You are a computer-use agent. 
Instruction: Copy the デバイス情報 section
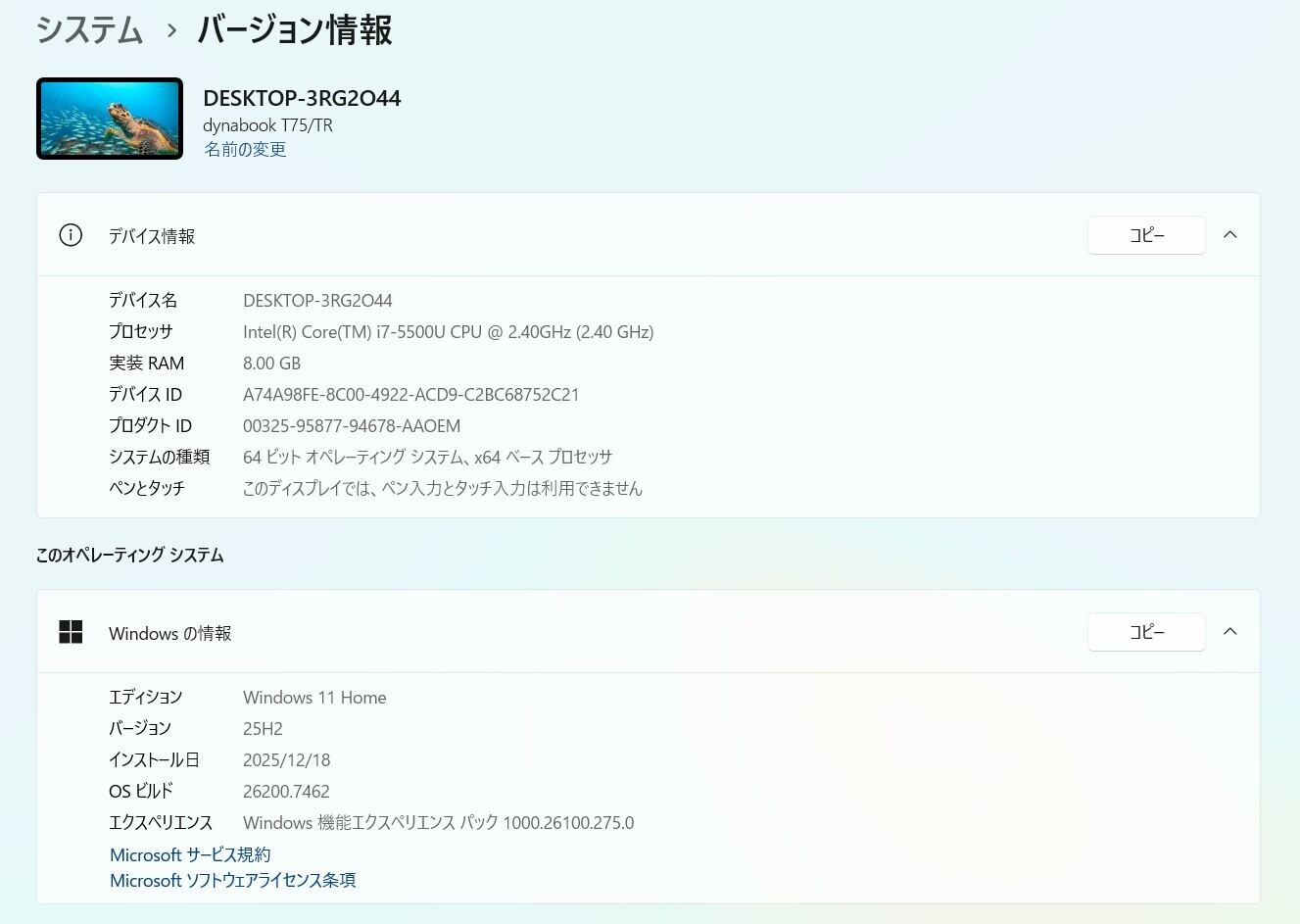[1146, 235]
